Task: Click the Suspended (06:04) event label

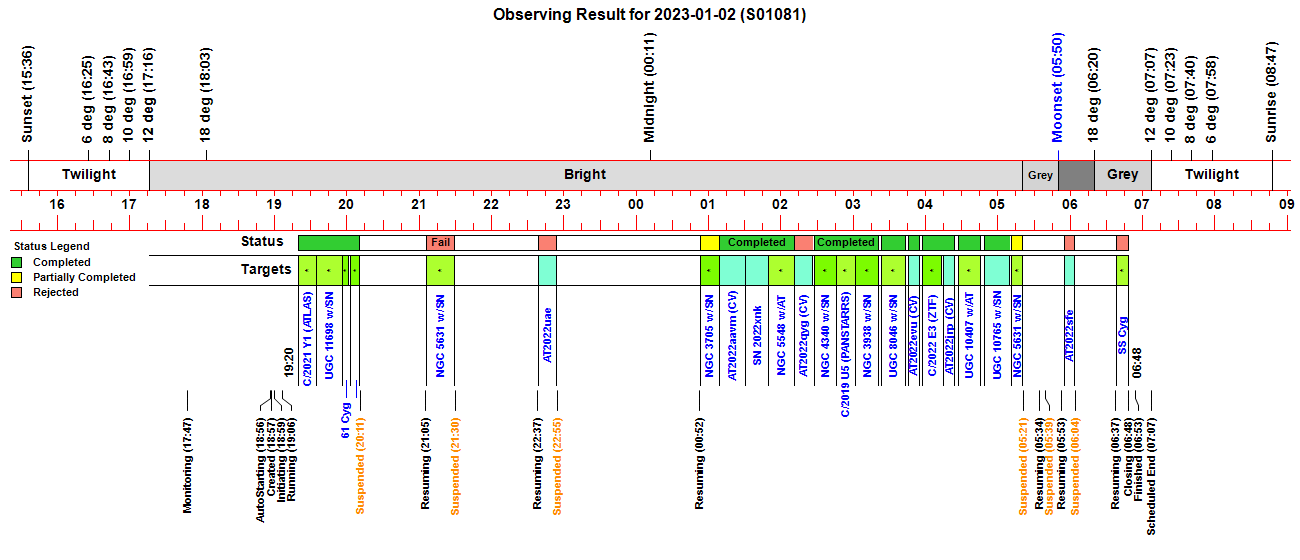Action: pyautogui.click(x=1076, y=465)
